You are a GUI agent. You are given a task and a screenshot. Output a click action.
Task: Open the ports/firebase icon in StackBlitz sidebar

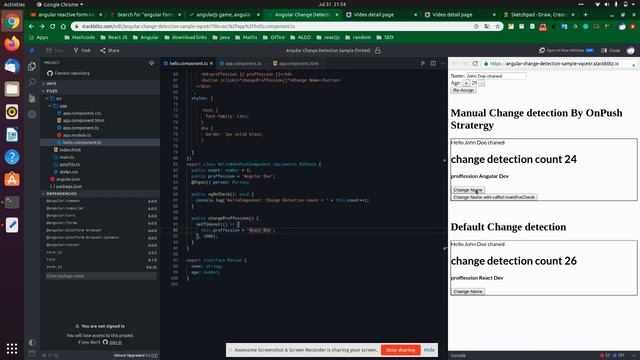click(x=32, y=98)
